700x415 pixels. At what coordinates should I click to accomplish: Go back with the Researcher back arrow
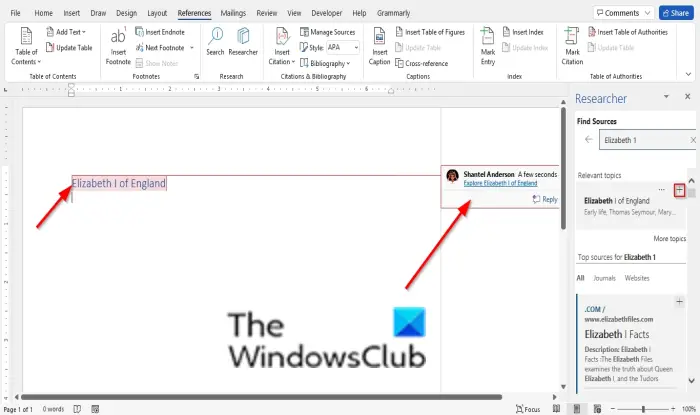[588, 140]
